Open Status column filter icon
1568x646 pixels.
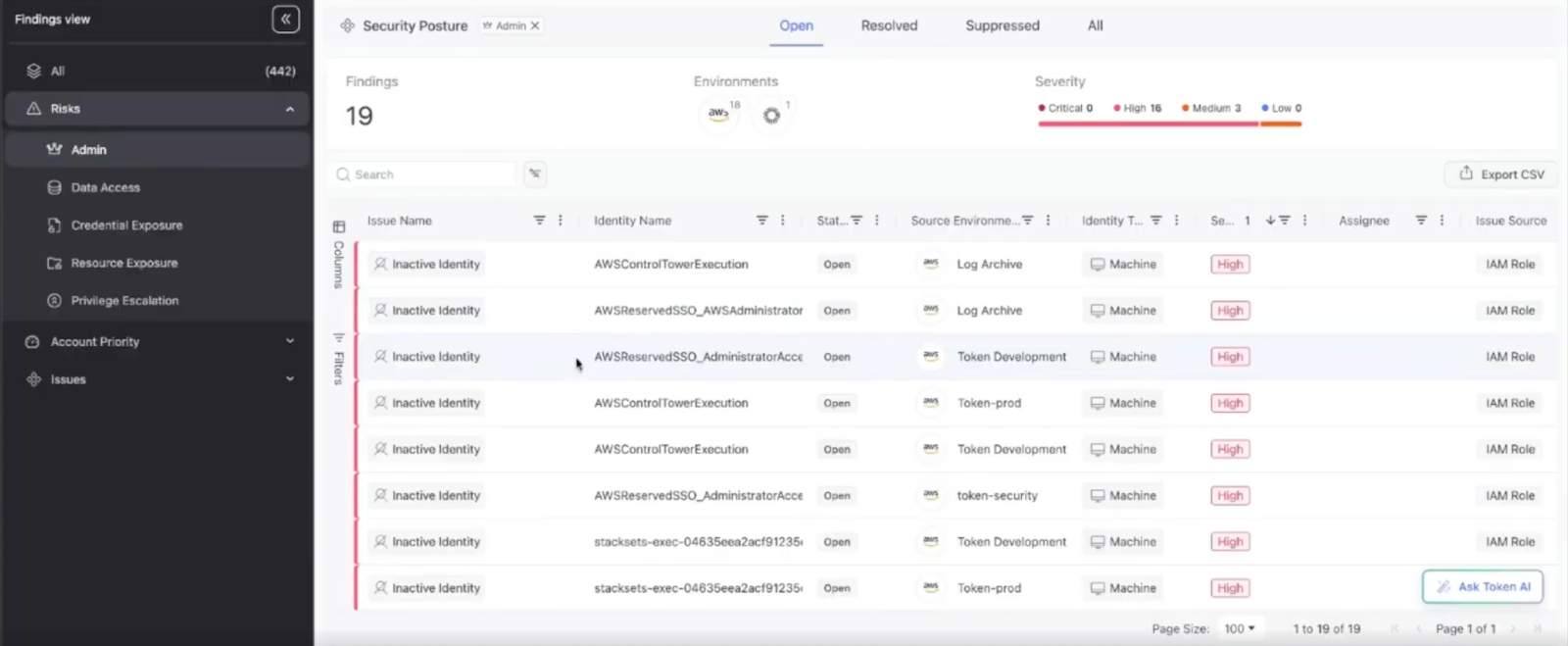[857, 221]
